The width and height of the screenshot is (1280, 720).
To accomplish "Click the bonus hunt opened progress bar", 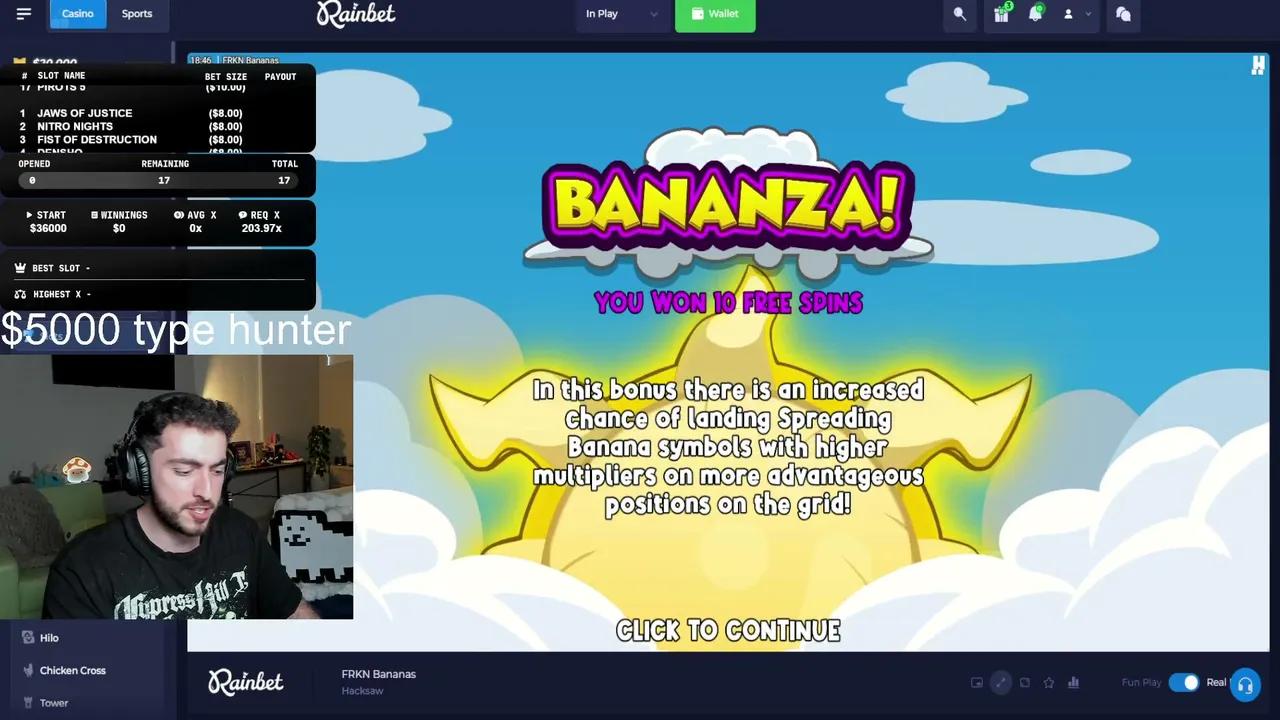I will (159, 180).
